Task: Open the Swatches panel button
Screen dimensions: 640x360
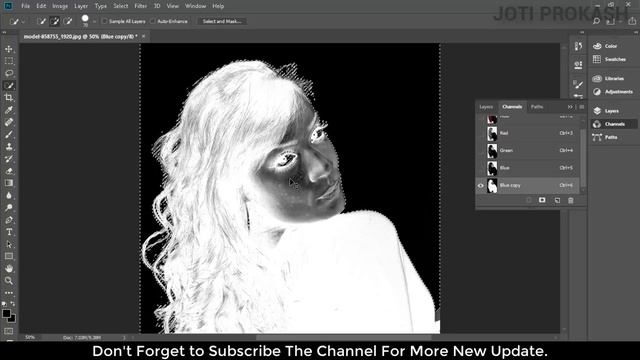Action: (610, 59)
